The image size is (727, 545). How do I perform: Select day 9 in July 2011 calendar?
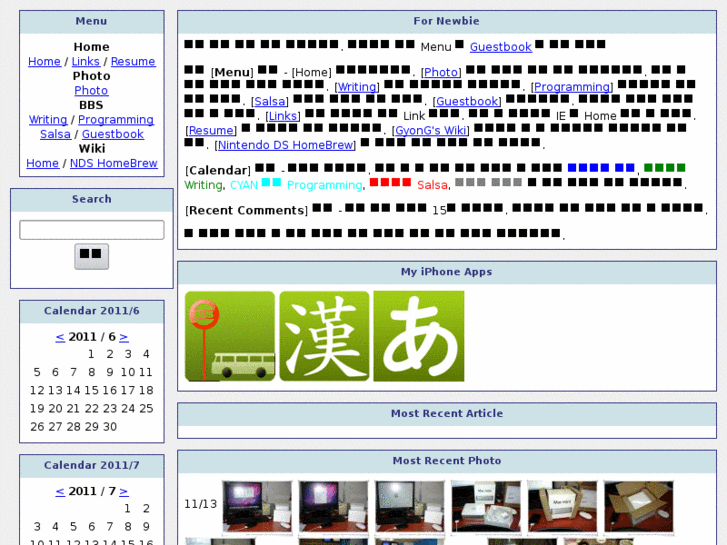[x=146, y=527]
